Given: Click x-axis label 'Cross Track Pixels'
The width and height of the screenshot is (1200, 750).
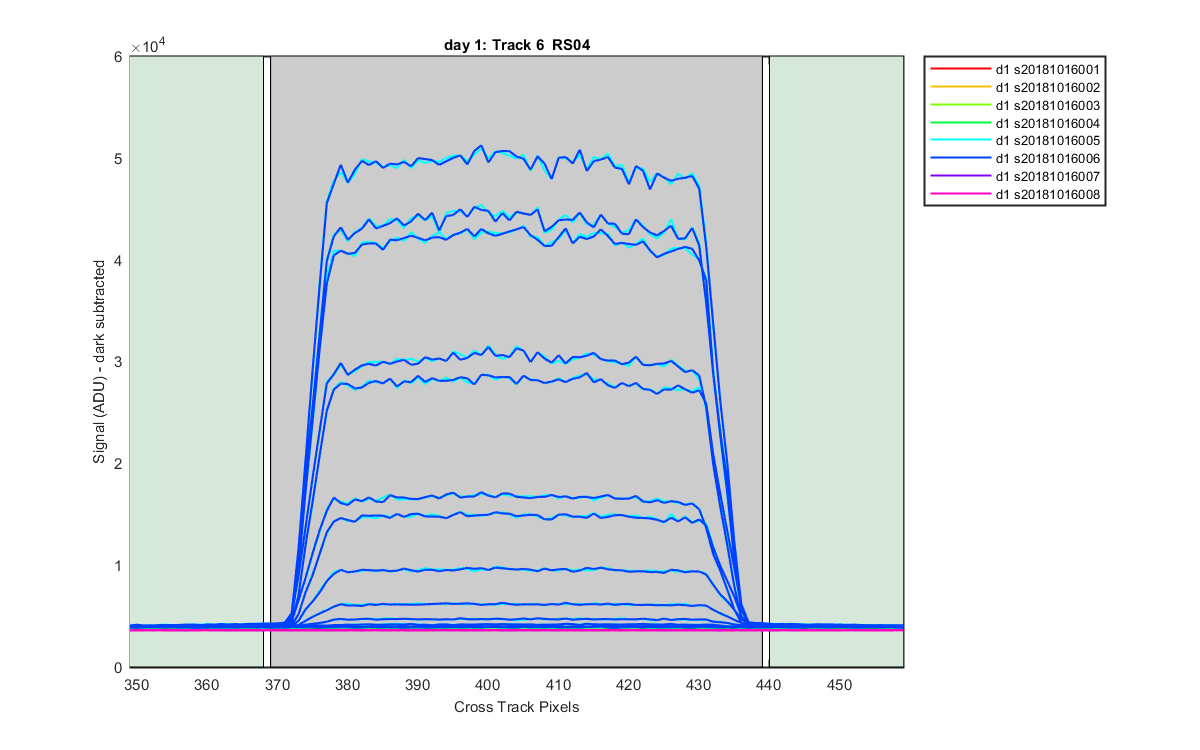Looking at the screenshot, I should coord(516,707).
